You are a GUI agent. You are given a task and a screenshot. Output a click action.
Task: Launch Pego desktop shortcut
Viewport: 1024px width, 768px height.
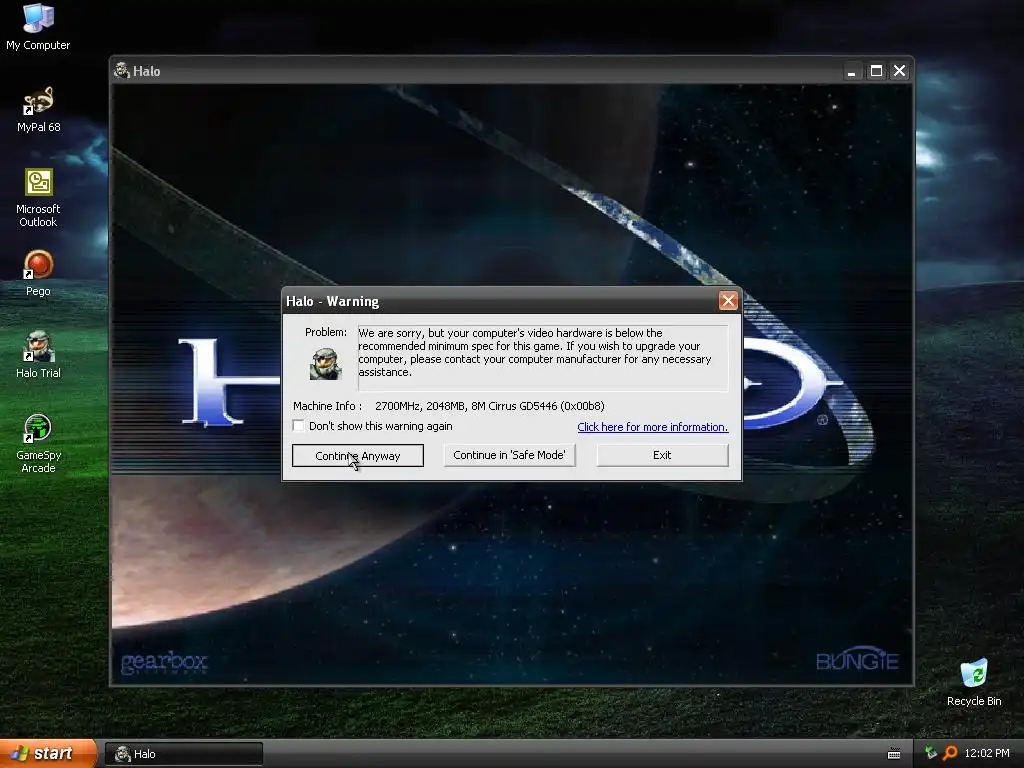point(38,274)
